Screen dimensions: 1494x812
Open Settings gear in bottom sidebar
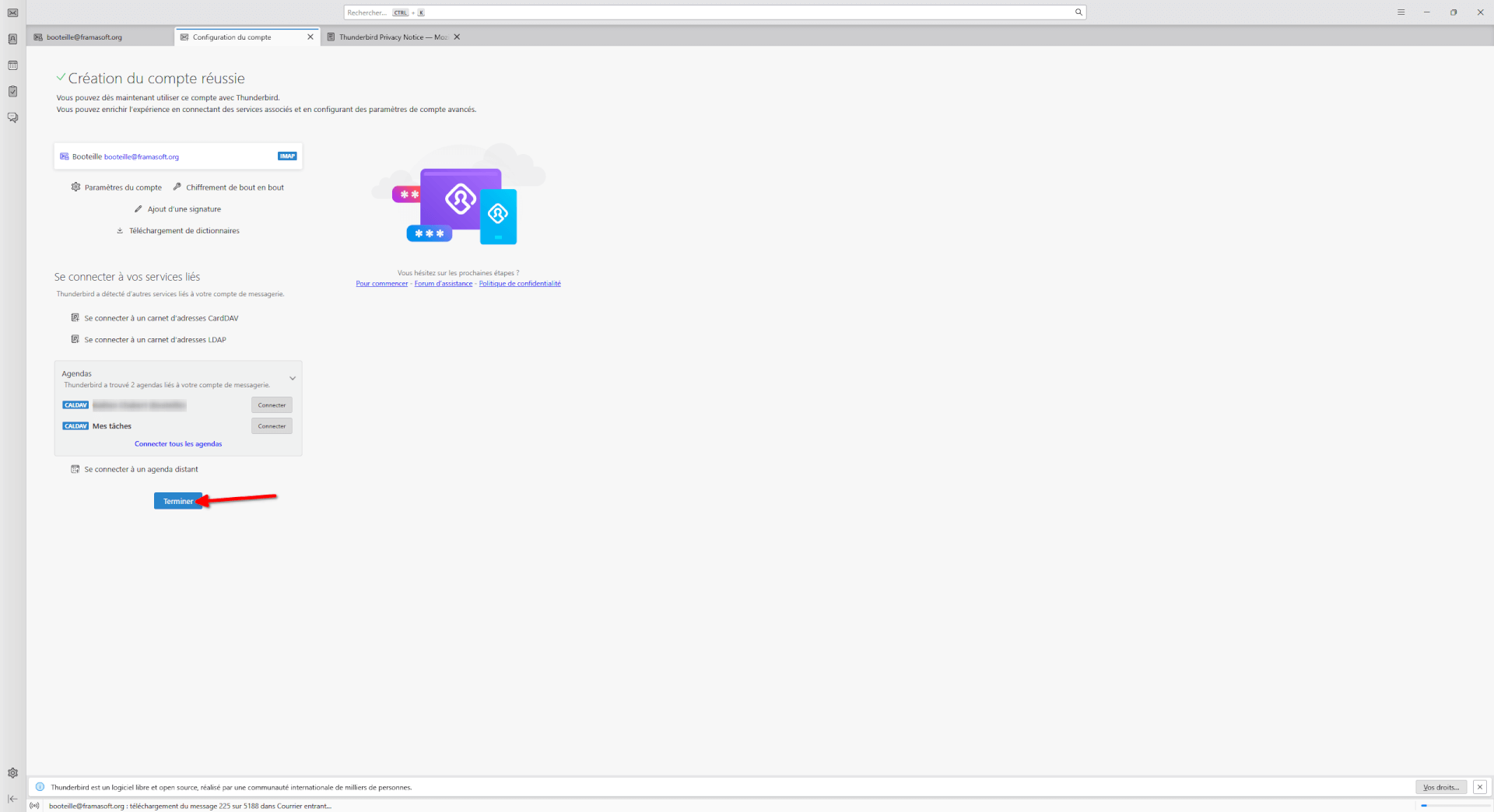tap(12, 773)
